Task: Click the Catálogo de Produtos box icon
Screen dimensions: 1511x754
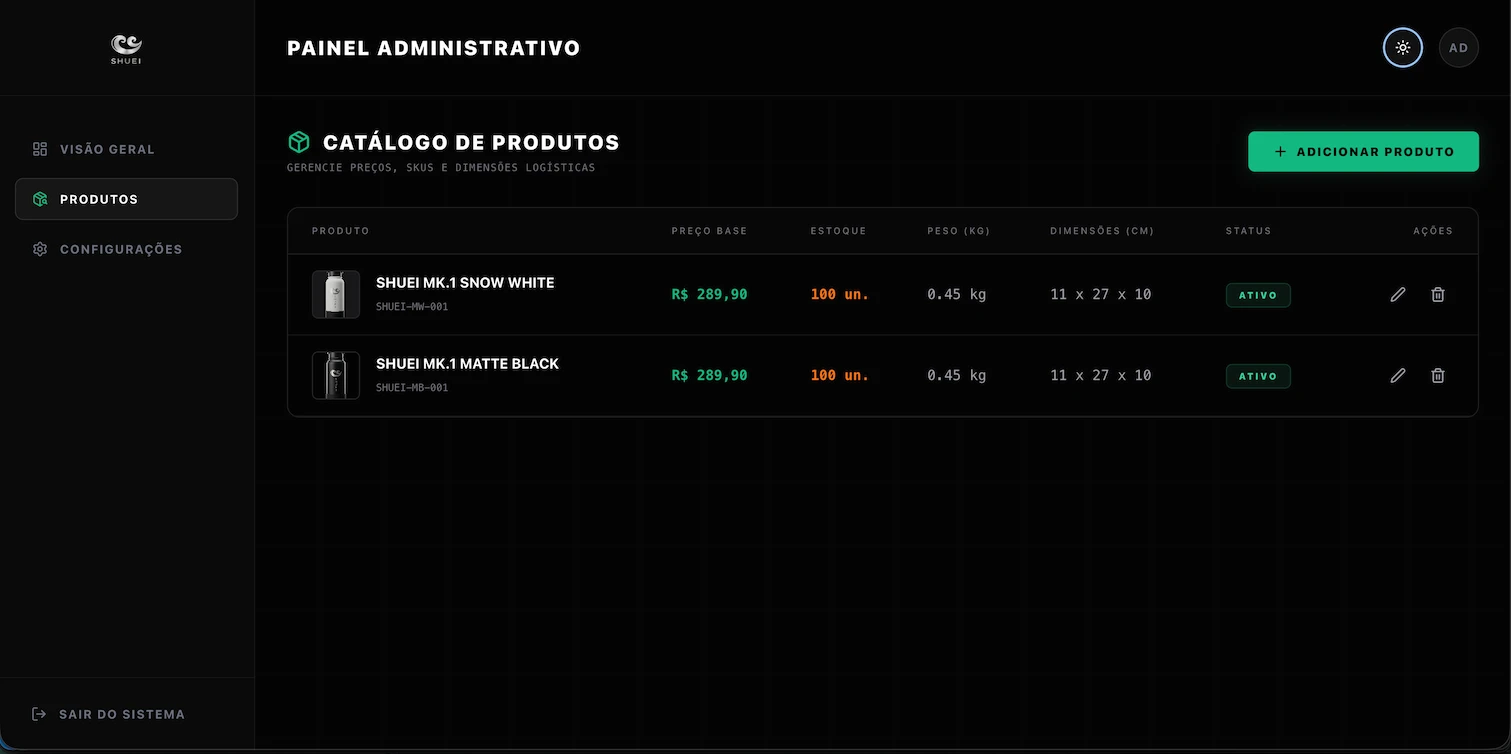Action: [299, 142]
